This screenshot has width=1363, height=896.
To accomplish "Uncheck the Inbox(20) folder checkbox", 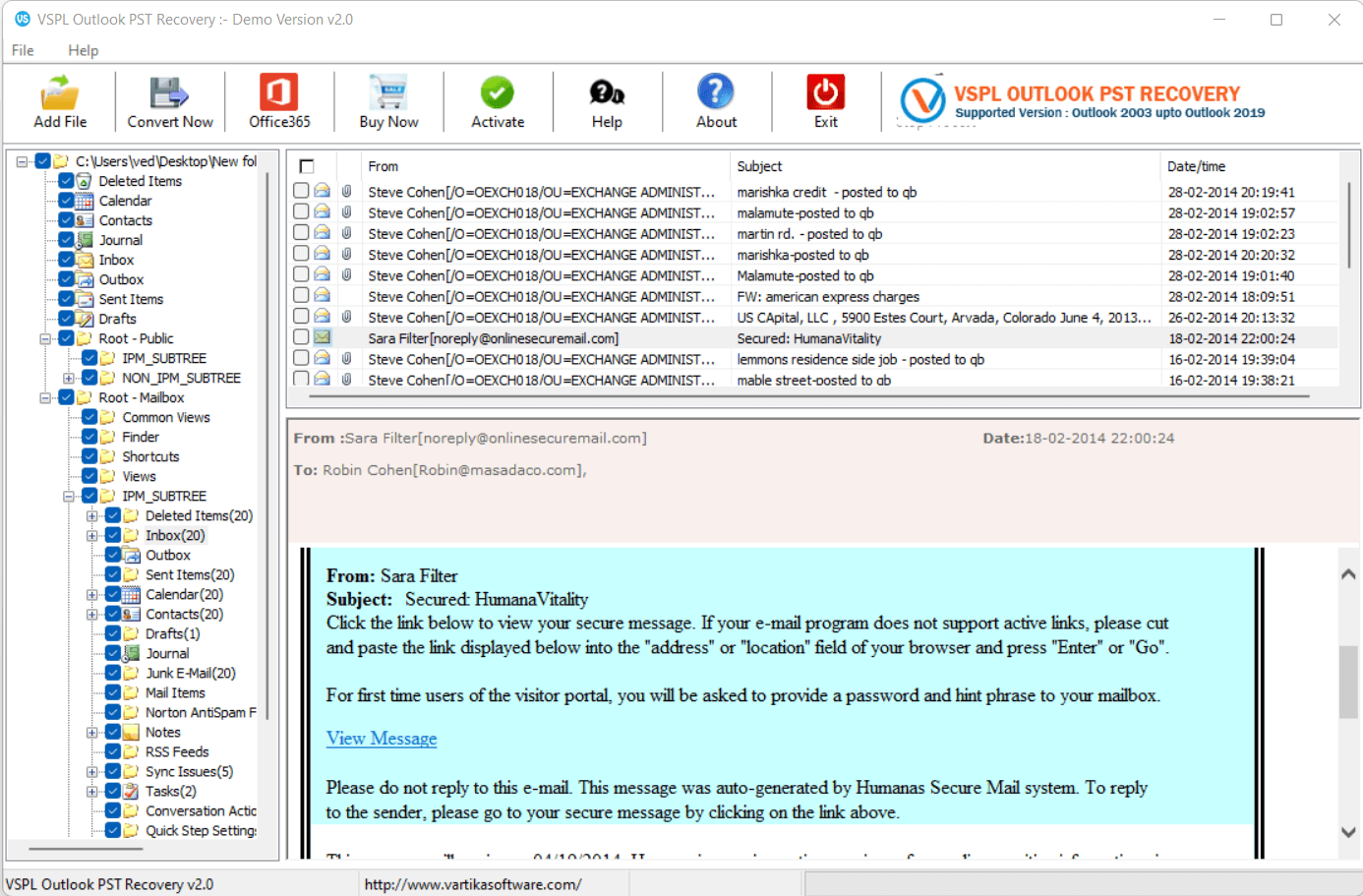I will point(113,535).
